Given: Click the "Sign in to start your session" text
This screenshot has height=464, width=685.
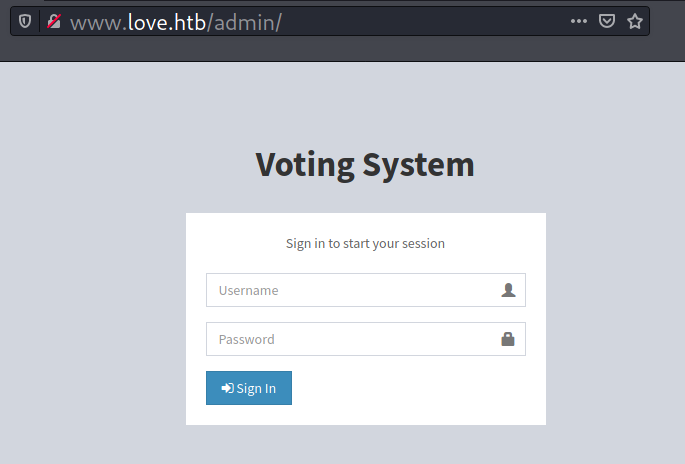Looking at the screenshot, I should pyautogui.click(x=365, y=243).
